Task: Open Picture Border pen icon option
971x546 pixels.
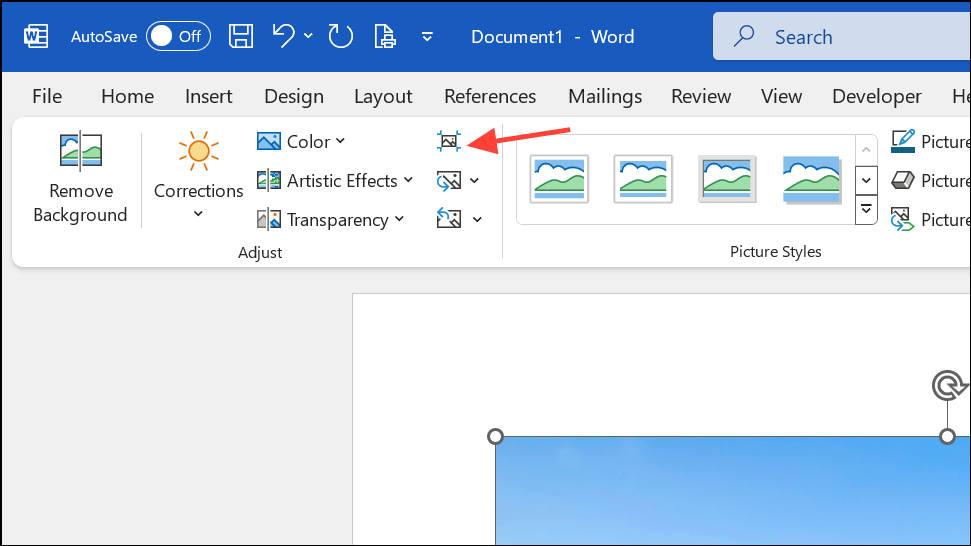Action: pos(903,142)
